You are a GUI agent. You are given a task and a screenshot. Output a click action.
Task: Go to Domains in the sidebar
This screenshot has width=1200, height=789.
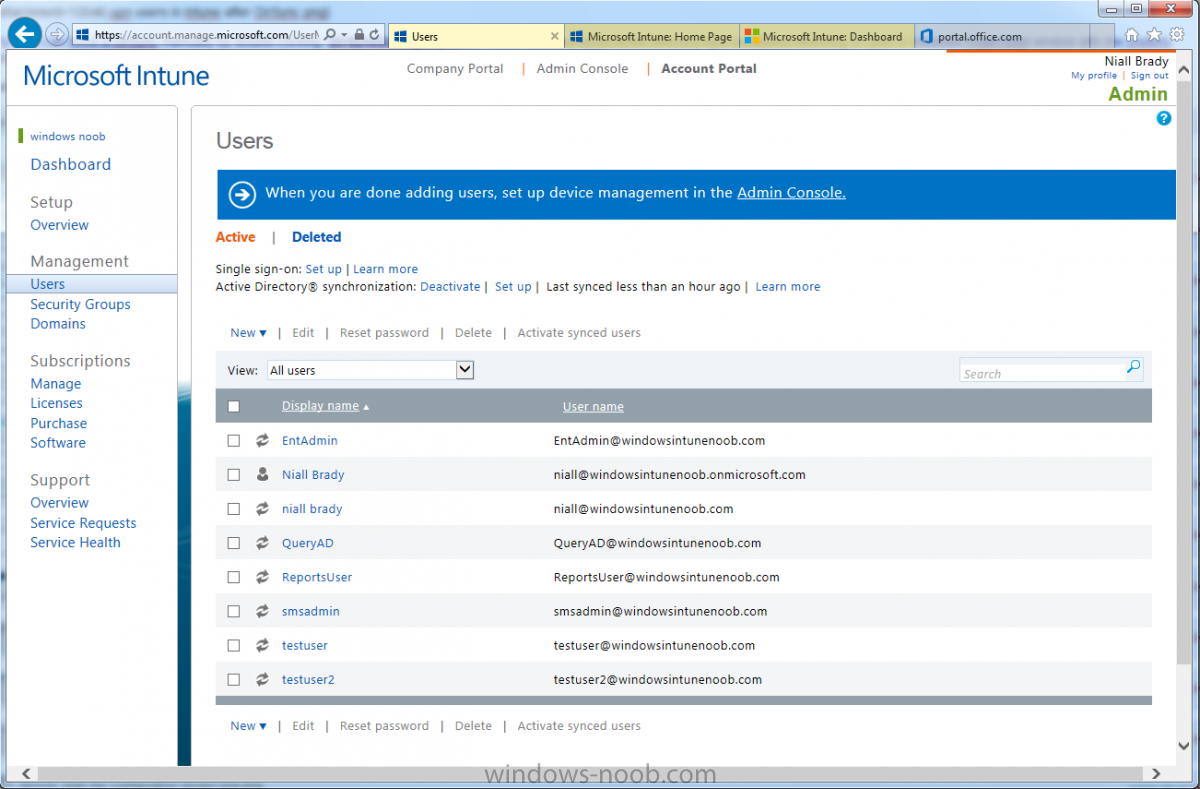click(x=58, y=324)
